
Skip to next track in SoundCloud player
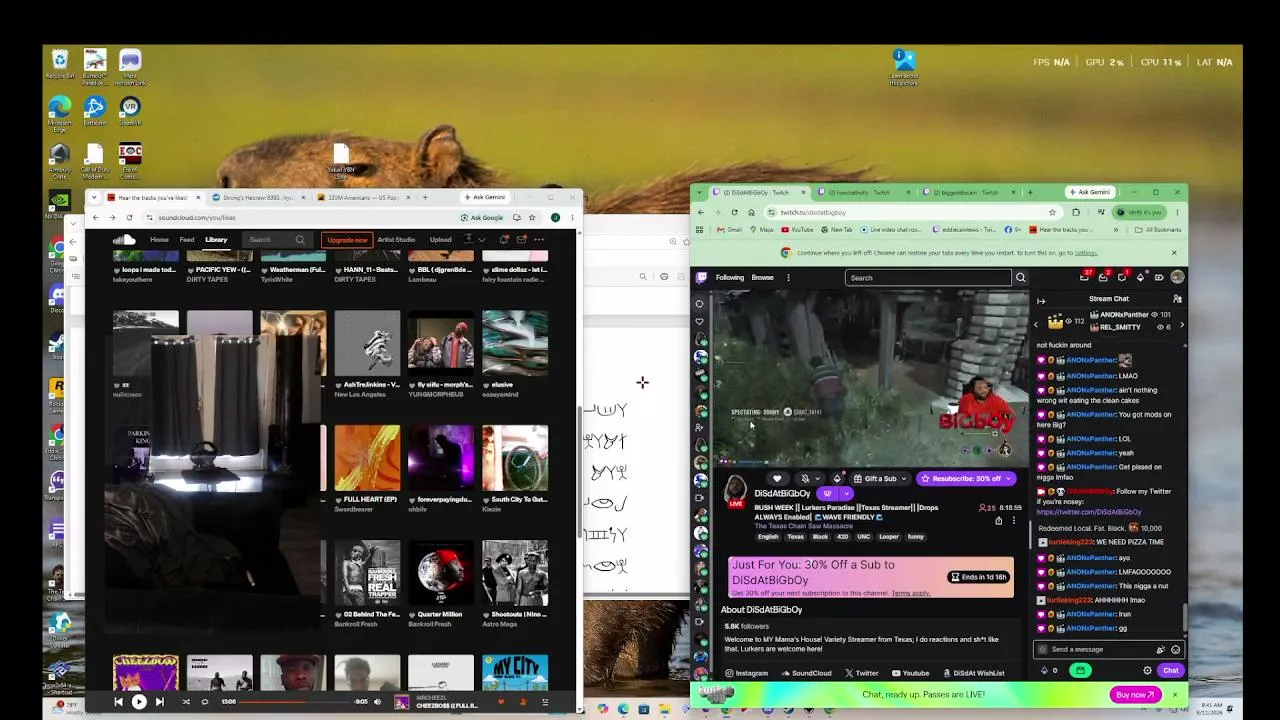tap(159, 702)
